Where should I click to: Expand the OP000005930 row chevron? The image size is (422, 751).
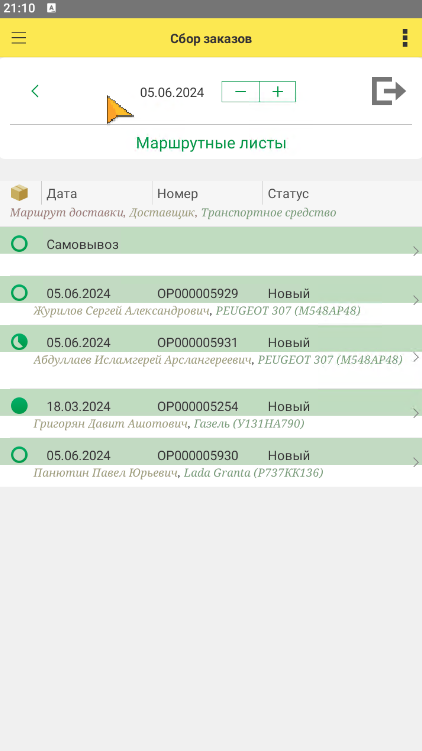coord(416,462)
